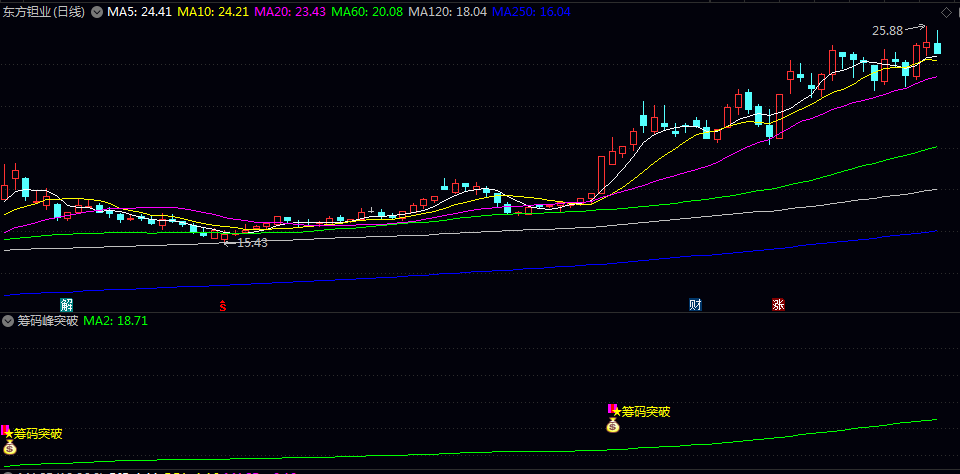This screenshot has width=960, height=474.
Task: Click the red dollar event marker
Action: pos(223,305)
